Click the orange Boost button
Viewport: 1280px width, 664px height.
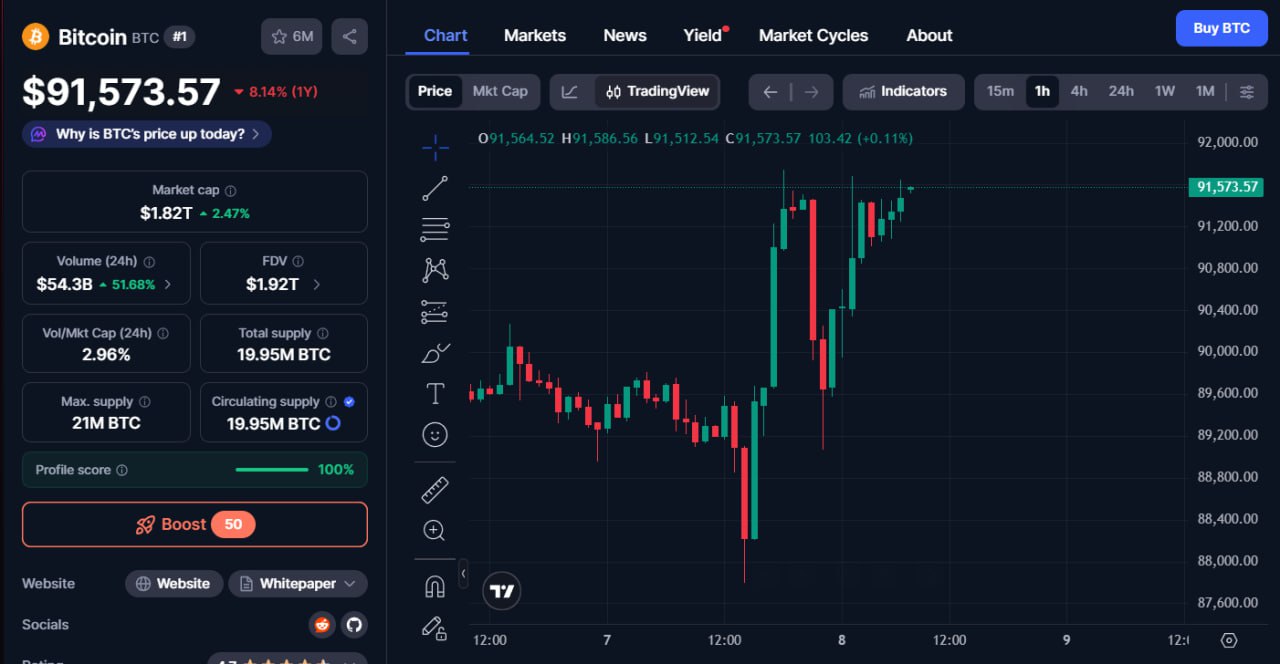tap(195, 524)
